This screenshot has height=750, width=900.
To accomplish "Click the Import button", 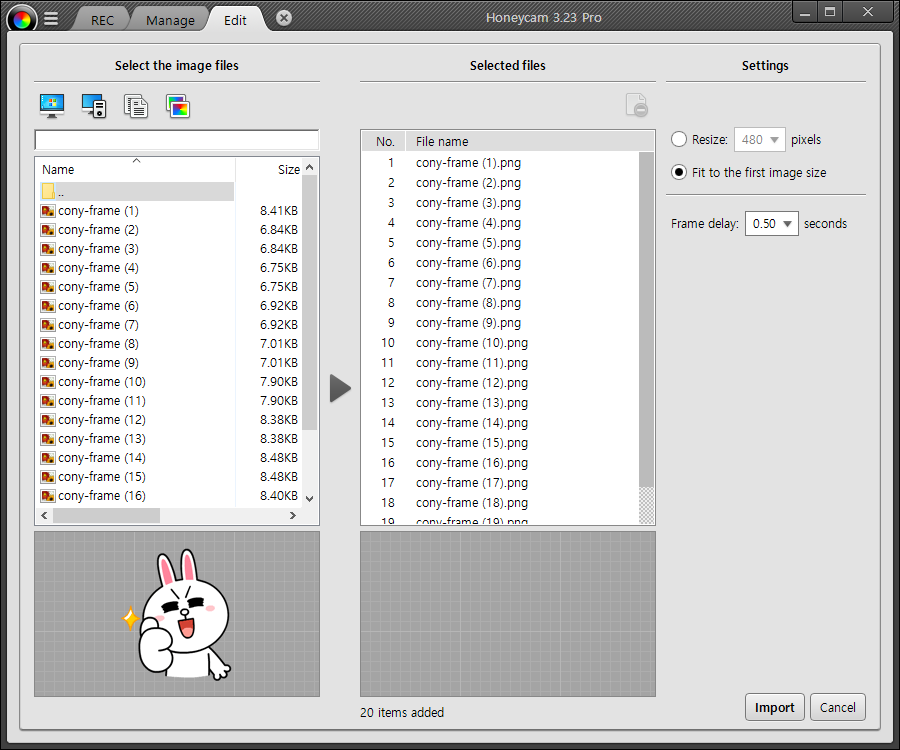I will pos(774,707).
